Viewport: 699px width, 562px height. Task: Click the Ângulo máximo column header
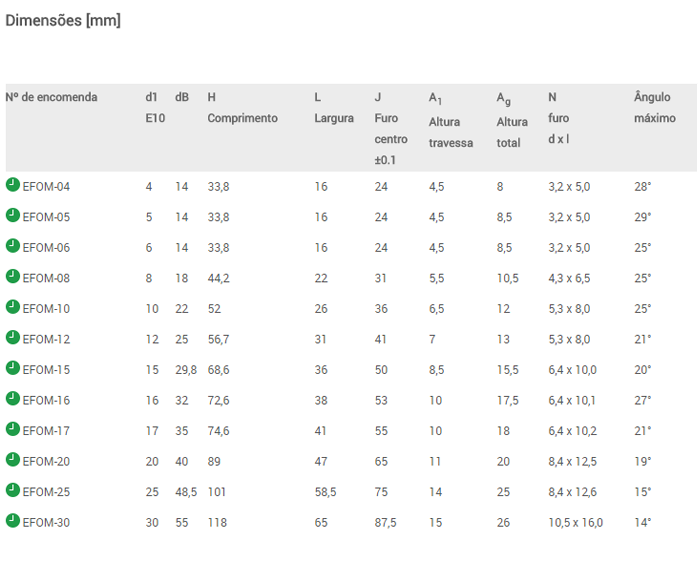655,107
